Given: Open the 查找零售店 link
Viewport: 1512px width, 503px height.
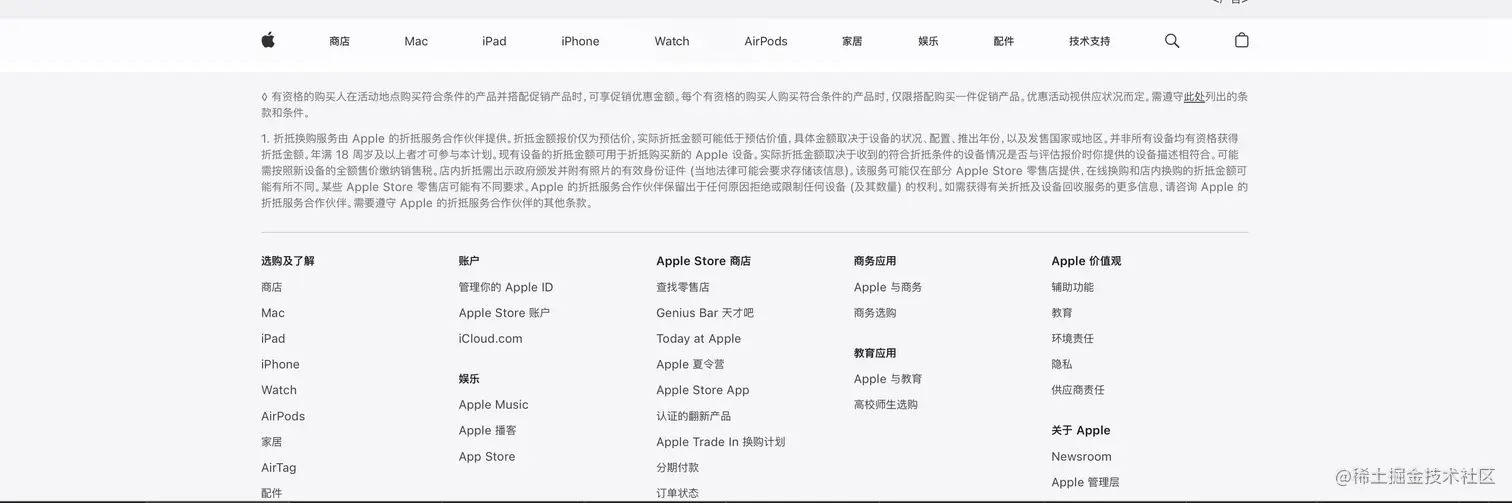Looking at the screenshot, I should click(683, 287).
